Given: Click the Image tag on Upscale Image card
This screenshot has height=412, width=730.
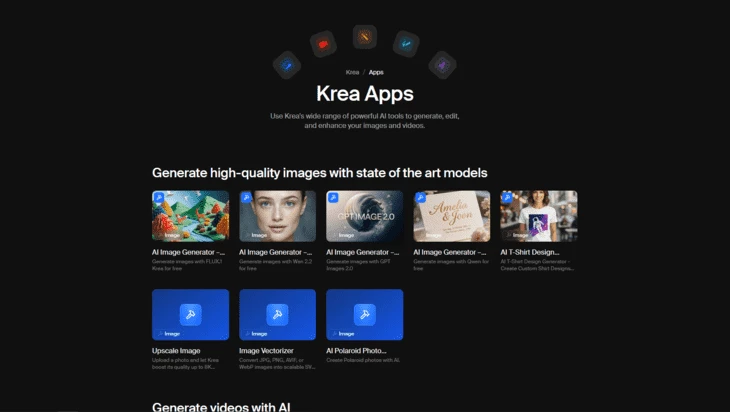Looking at the screenshot, I should point(169,334).
